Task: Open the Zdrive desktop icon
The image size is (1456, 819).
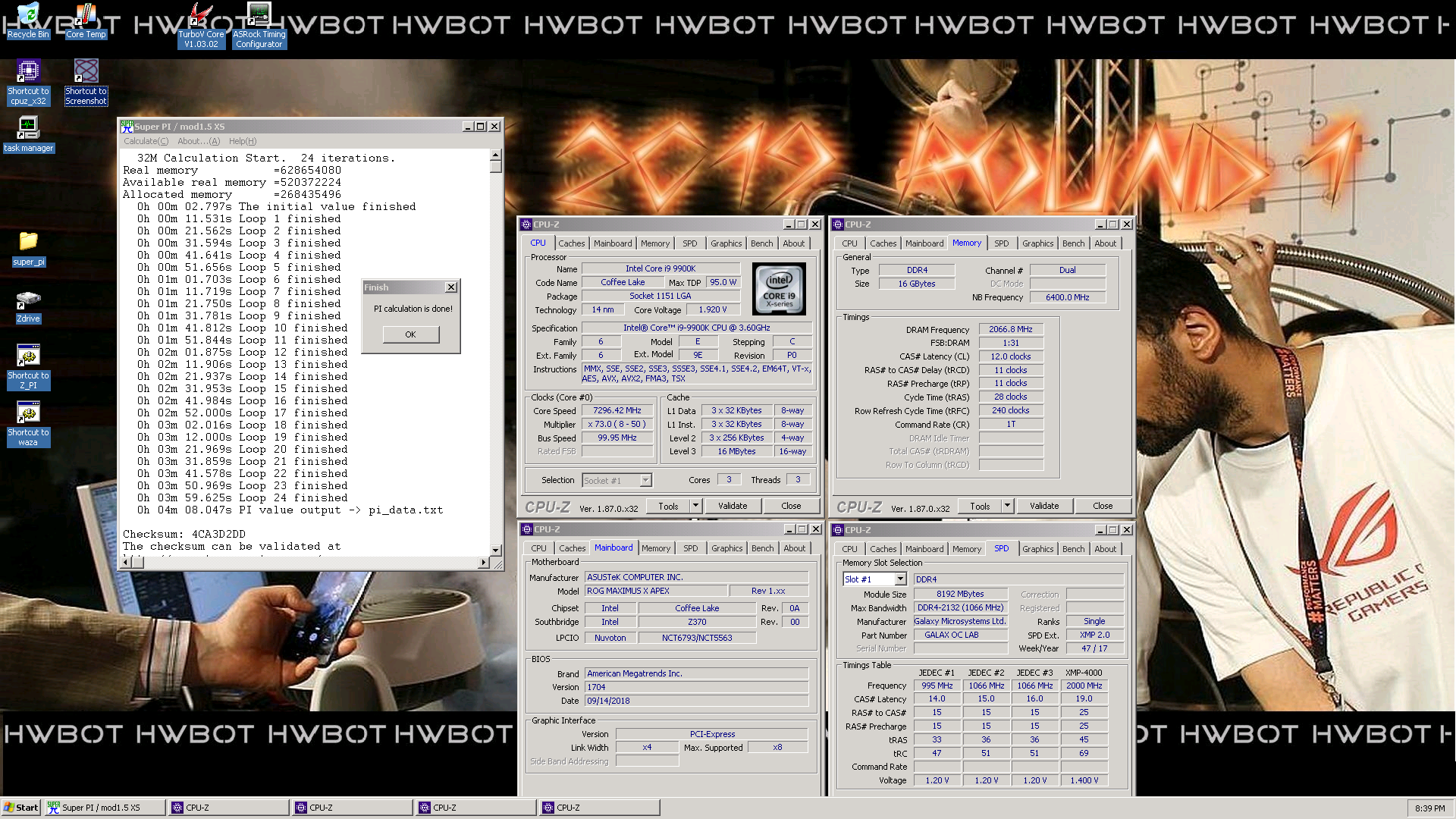Action: (28, 306)
